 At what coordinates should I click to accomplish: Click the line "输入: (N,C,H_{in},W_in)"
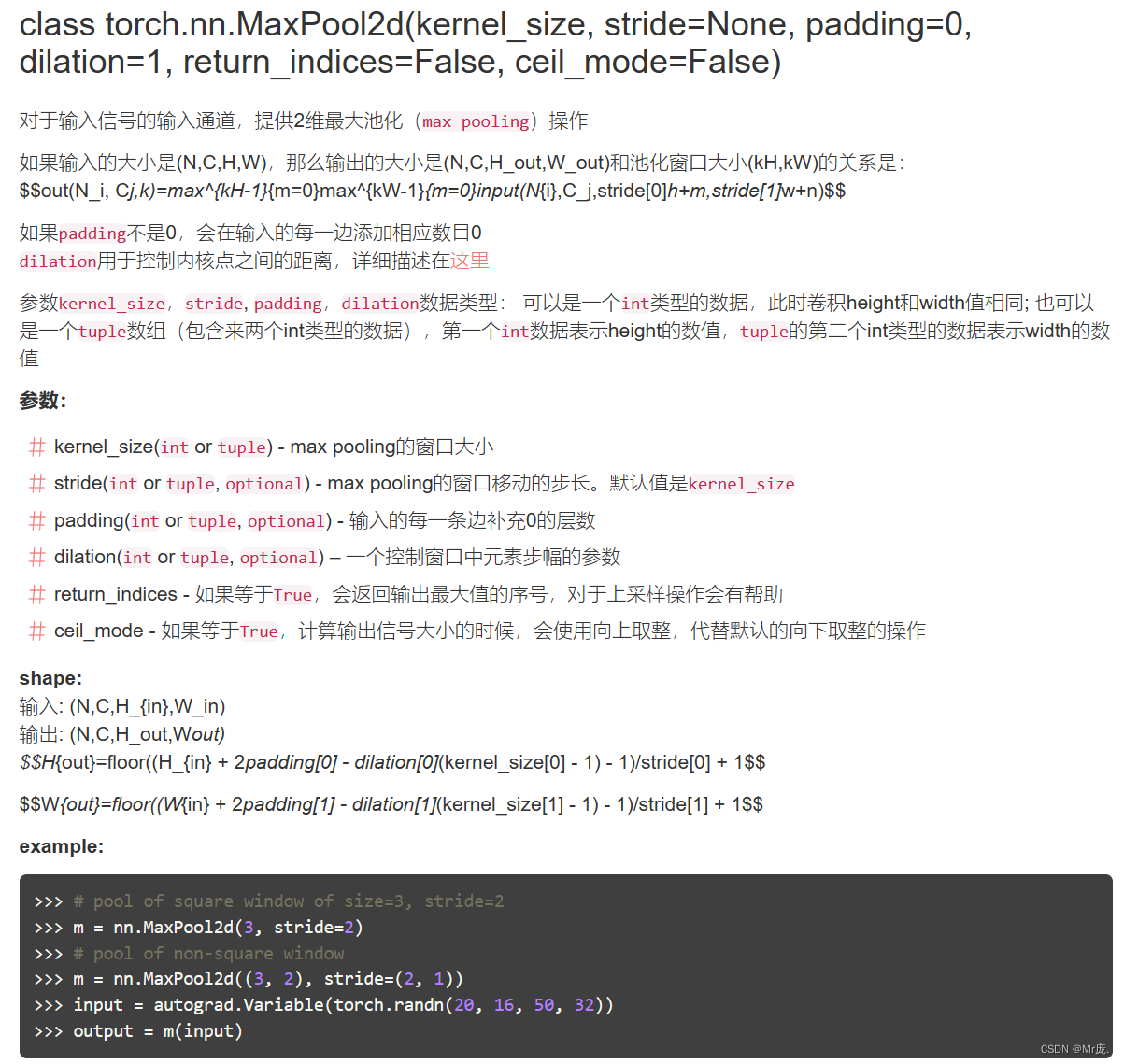(122, 706)
